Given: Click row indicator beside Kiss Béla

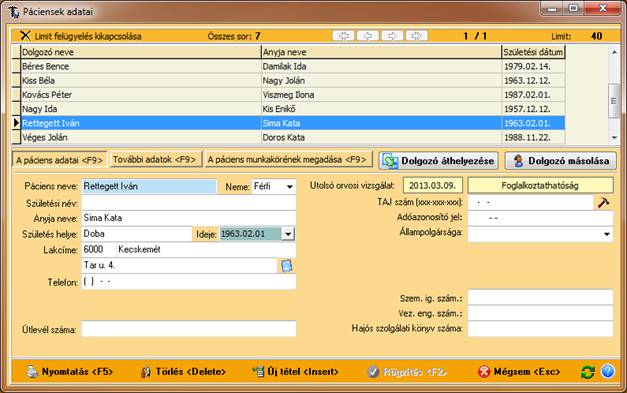Looking at the screenshot, I should coord(16,80).
